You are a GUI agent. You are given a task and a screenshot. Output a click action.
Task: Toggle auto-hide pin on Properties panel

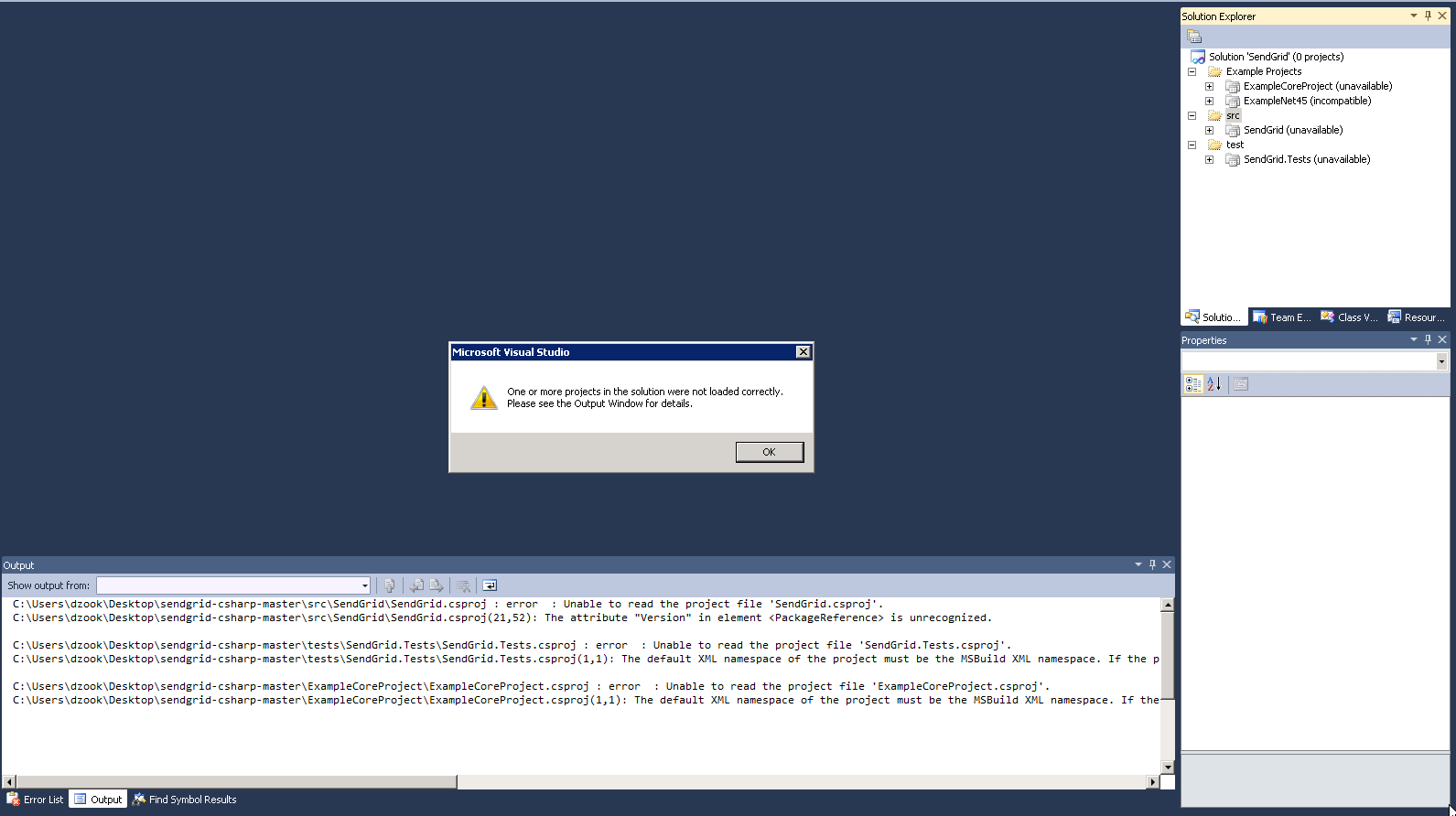tap(1428, 339)
